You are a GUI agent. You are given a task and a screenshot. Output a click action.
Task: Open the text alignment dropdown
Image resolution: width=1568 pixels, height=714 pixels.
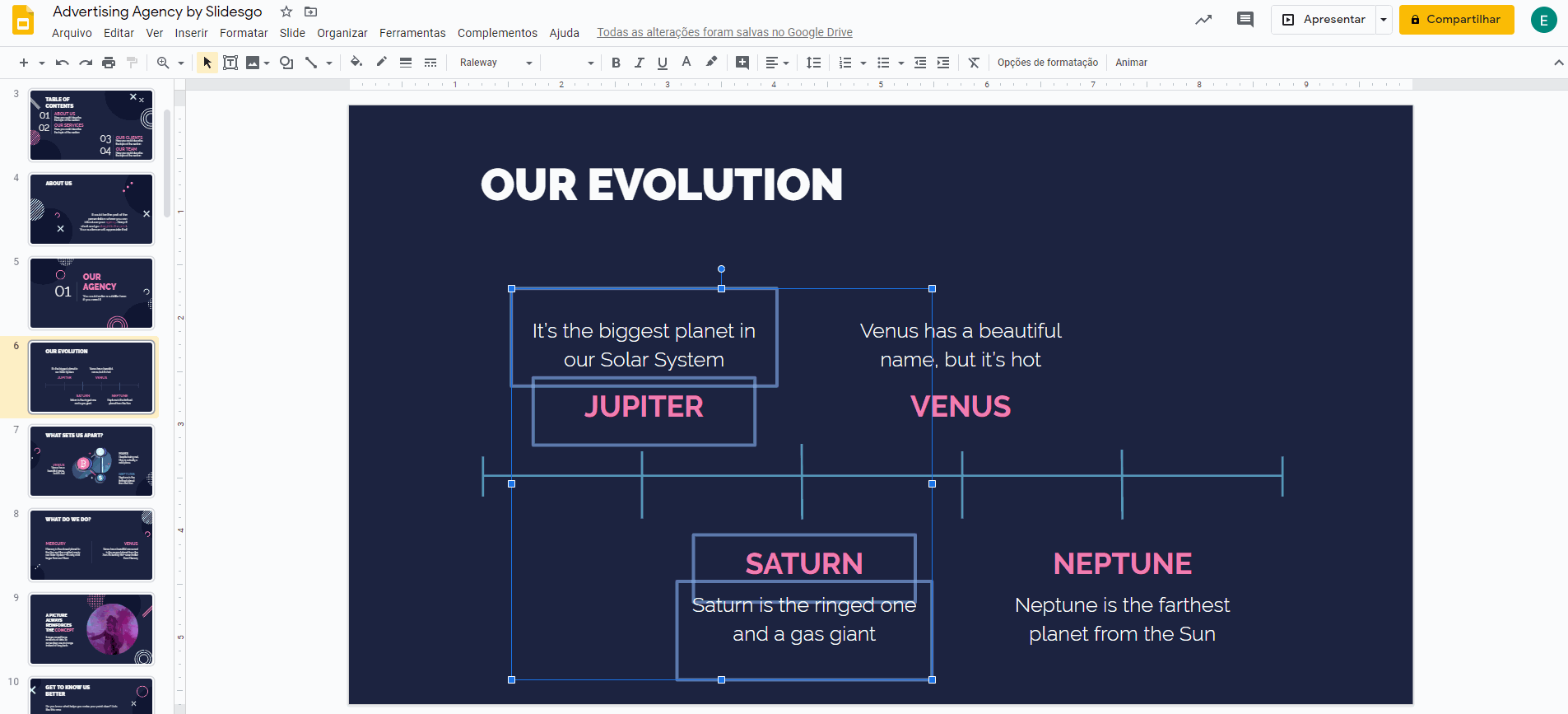777,63
